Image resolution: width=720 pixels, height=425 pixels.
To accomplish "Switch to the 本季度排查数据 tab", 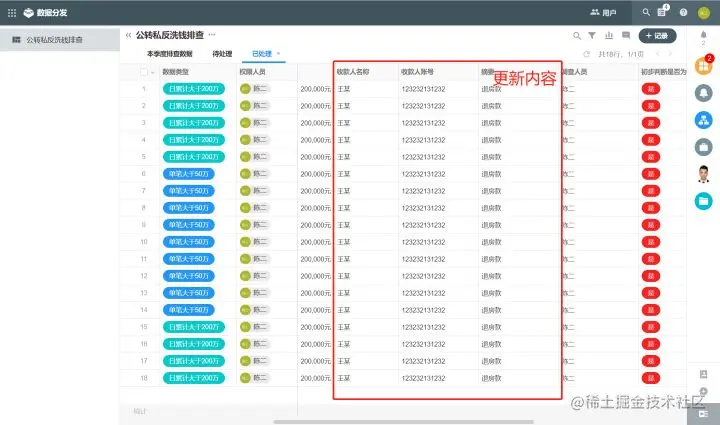I will [x=169, y=54].
